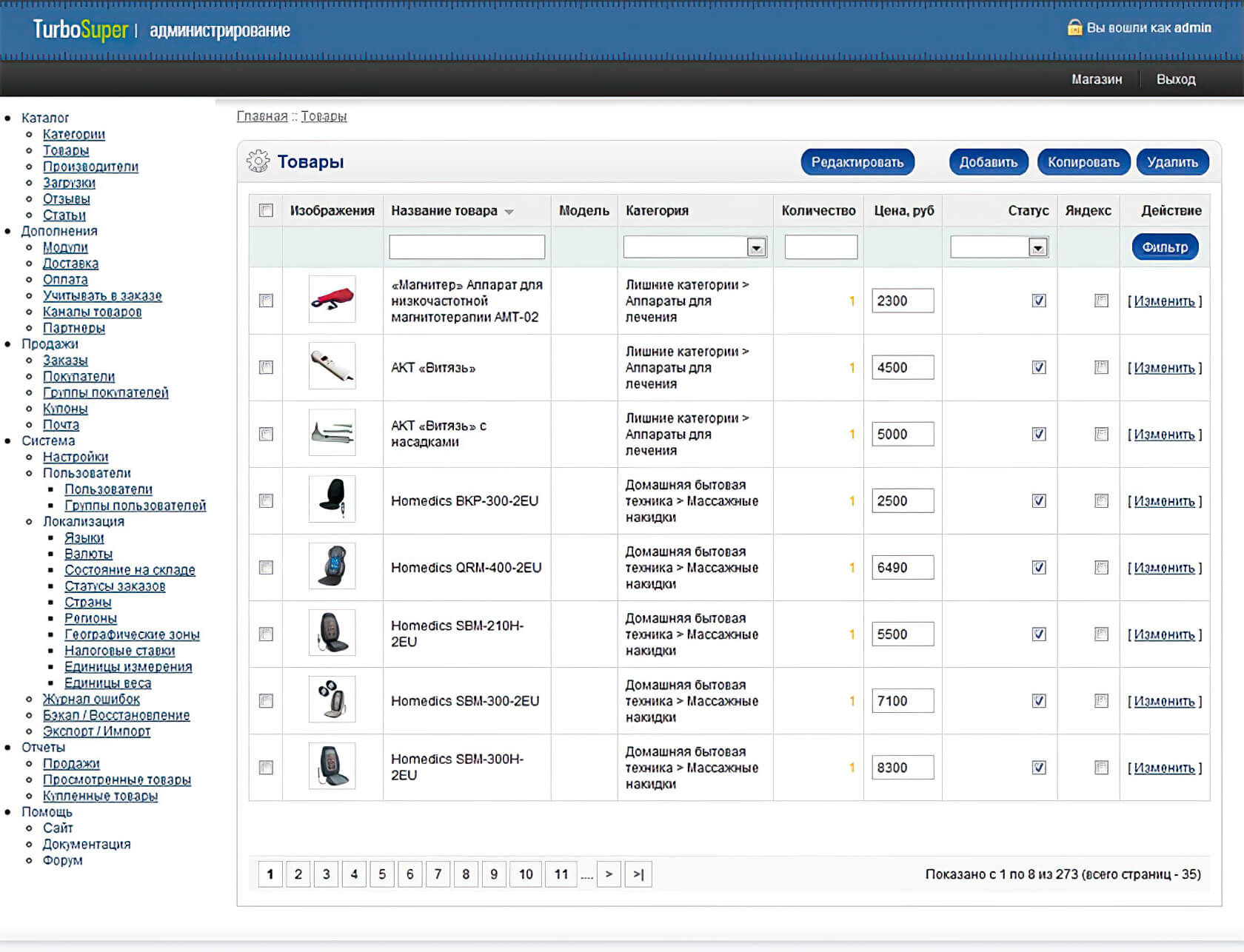Click Выход in the top bar
This screenshot has width=1244, height=952.
tap(1176, 79)
